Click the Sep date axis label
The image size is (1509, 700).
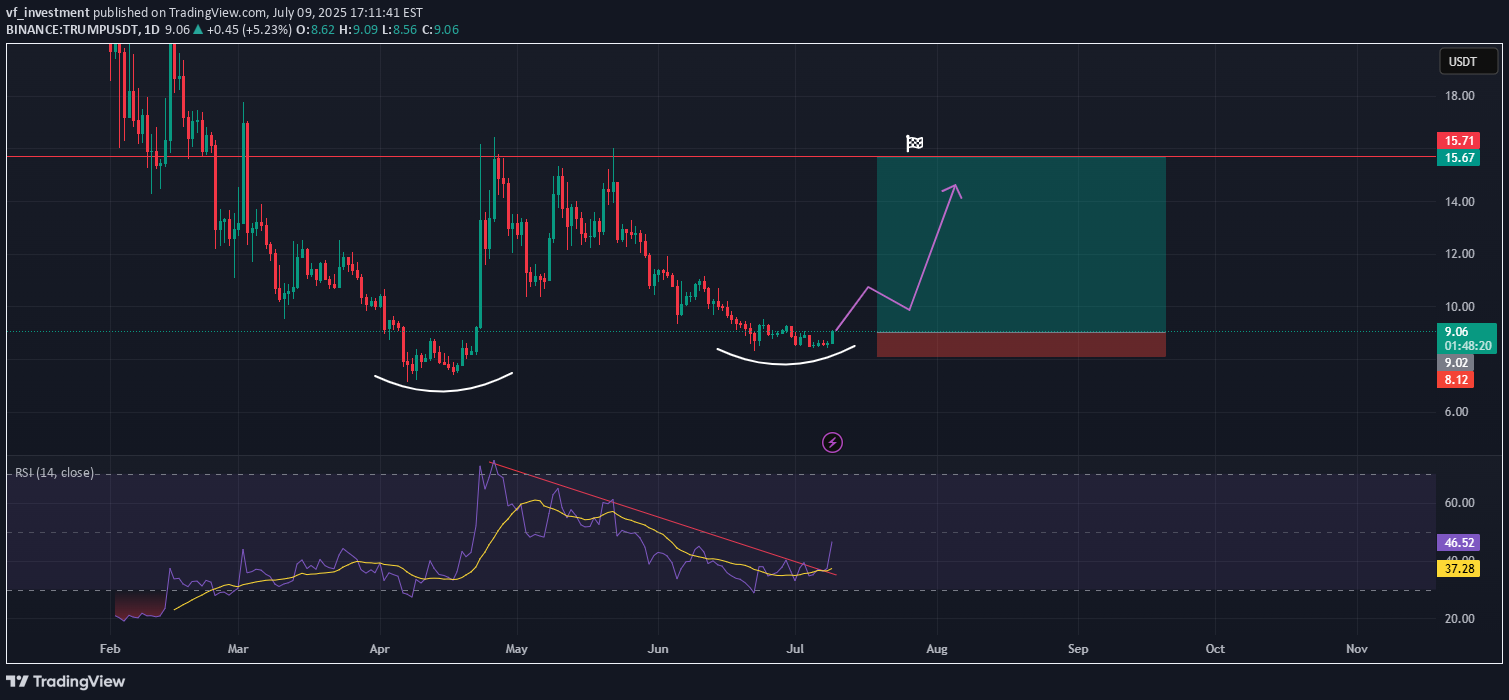point(1078,648)
